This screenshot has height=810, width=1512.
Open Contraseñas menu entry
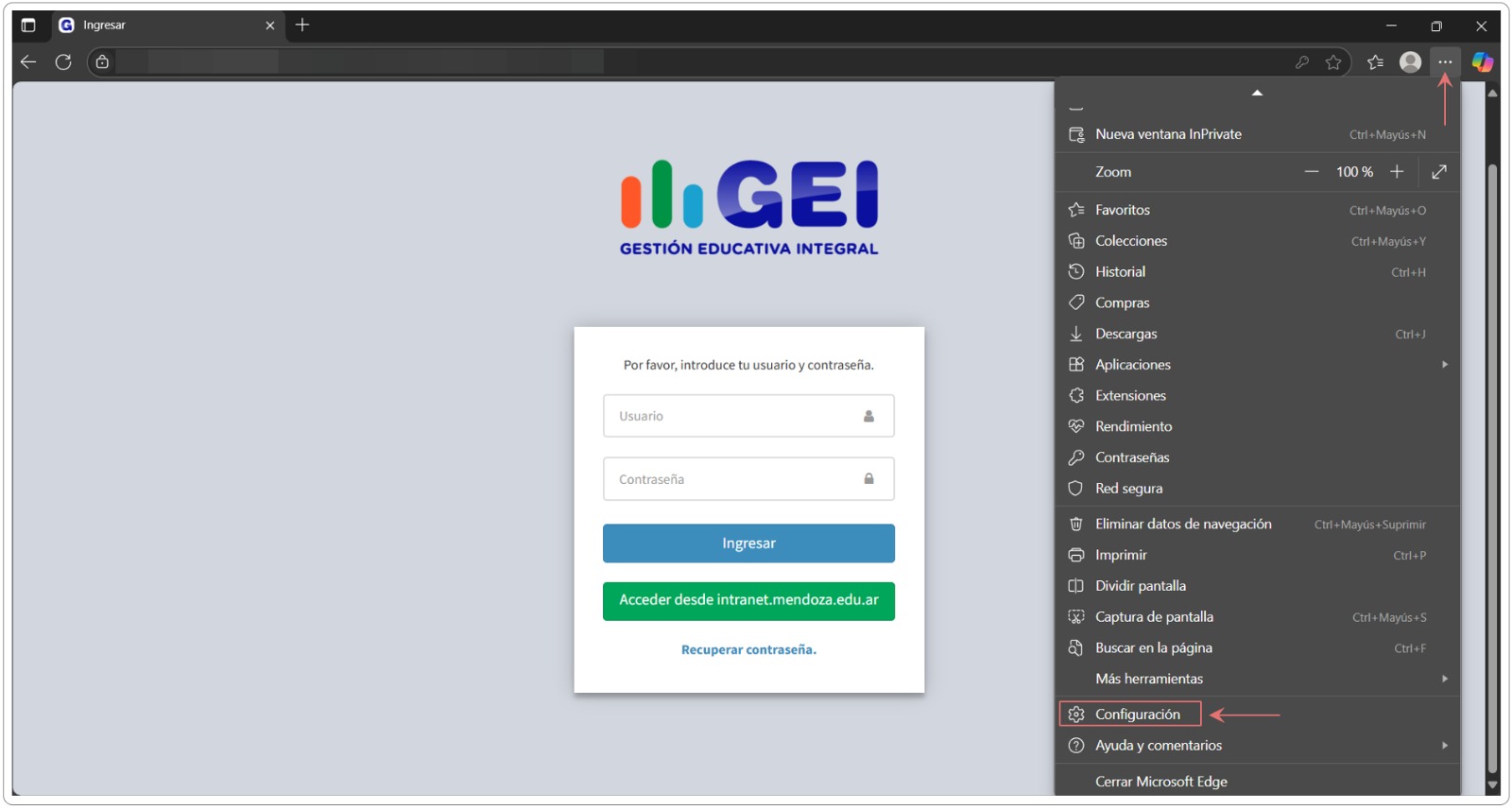click(1257, 457)
